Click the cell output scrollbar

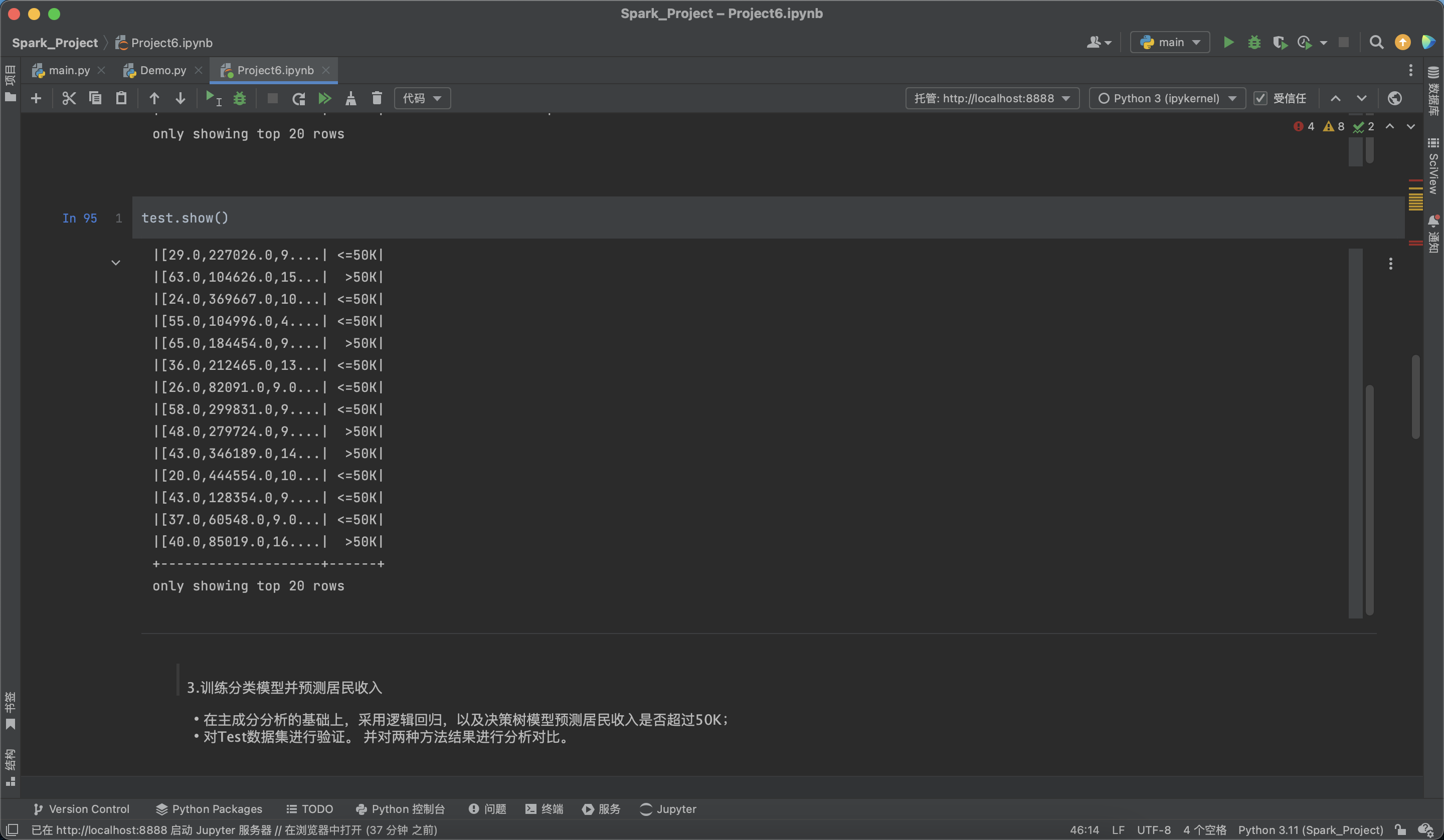point(1370,500)
